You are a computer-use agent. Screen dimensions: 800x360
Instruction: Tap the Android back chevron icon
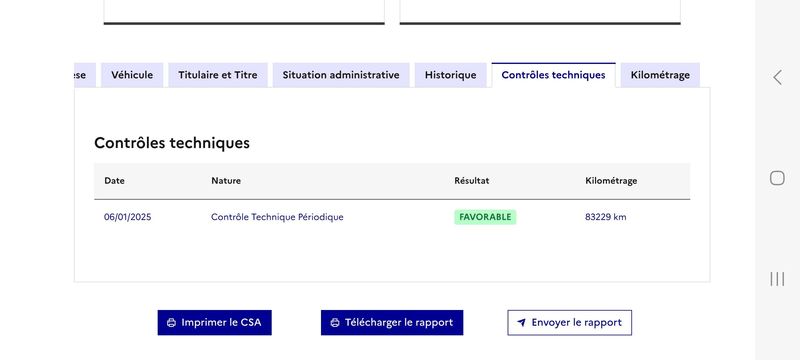coord(777,78)
